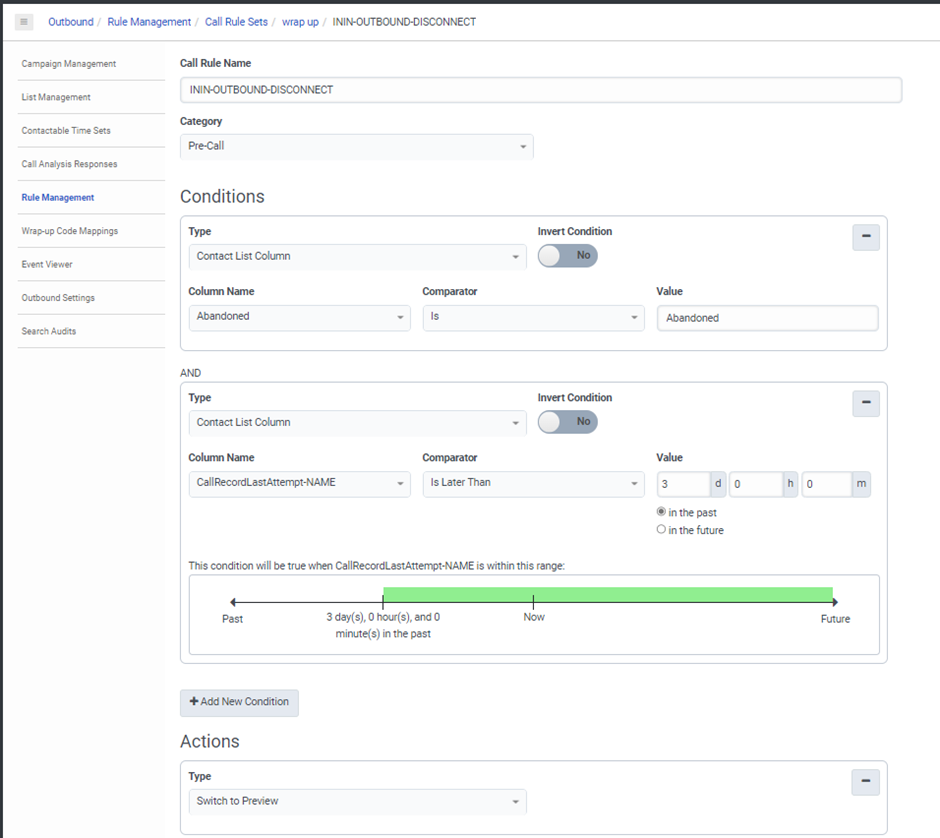Click the ININ-OUTBOUND-DISCONNECT breadcrumb text
The height and width of the screenshot is (838, 940).
[x=404, y=22]
